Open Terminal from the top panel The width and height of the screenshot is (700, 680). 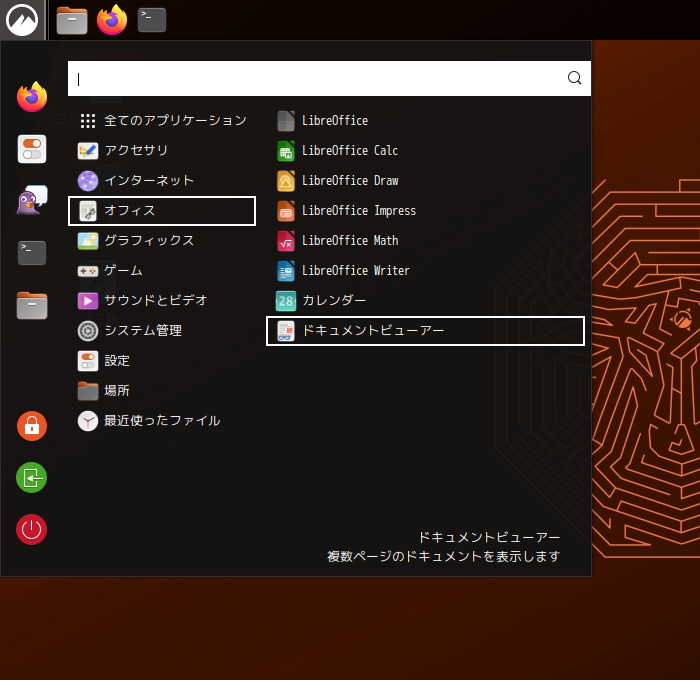coord(152,20)
